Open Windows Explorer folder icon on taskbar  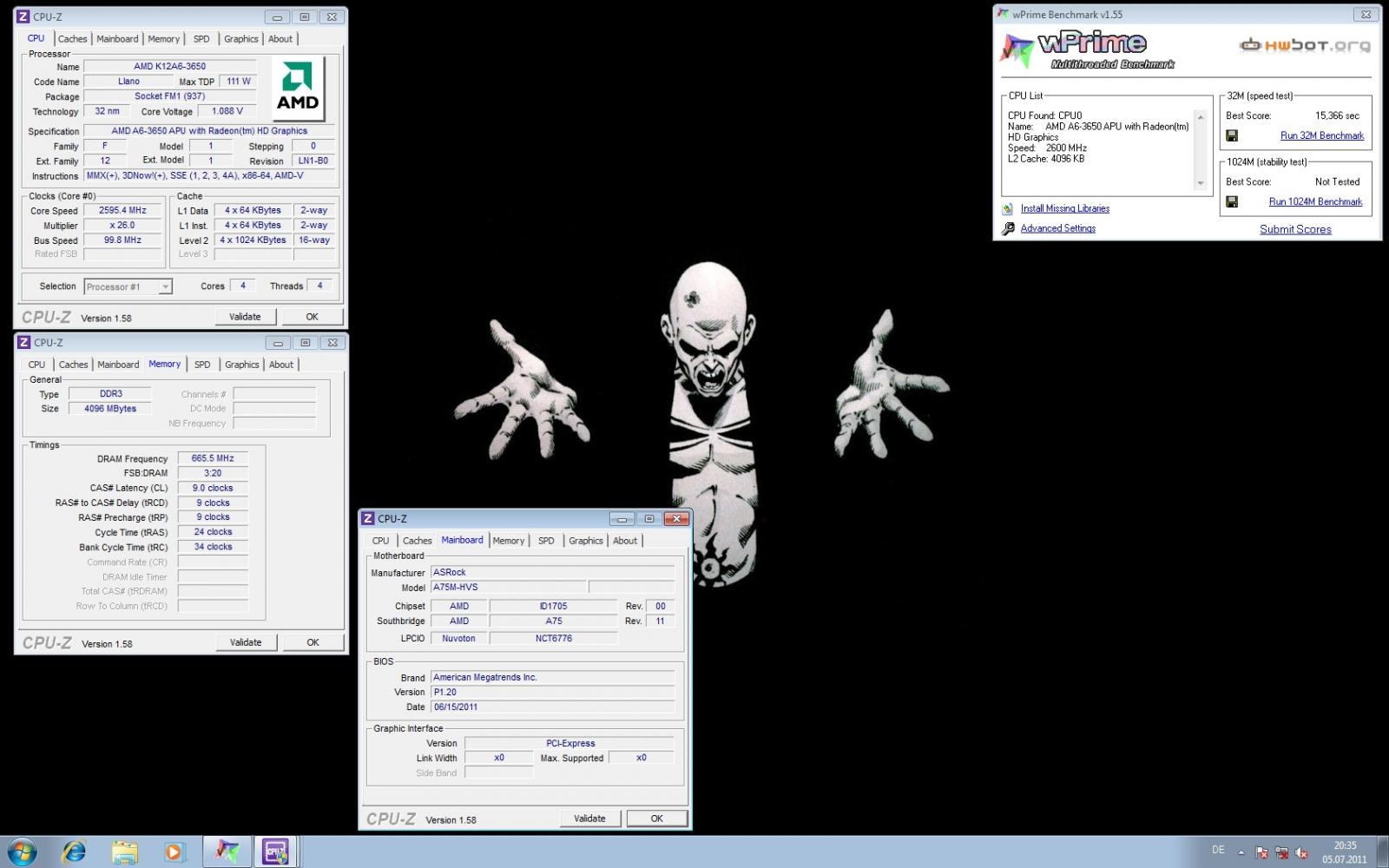tap(125, 852)
